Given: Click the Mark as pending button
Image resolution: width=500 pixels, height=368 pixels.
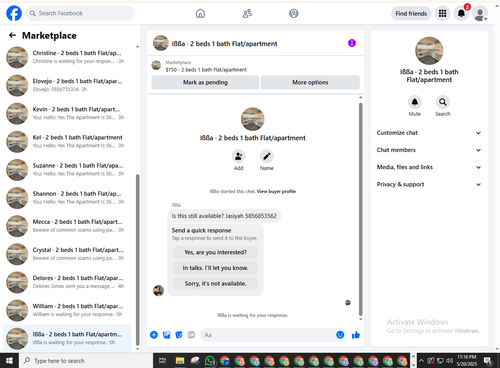Looking at the screenshot, I should pos(205,82).
